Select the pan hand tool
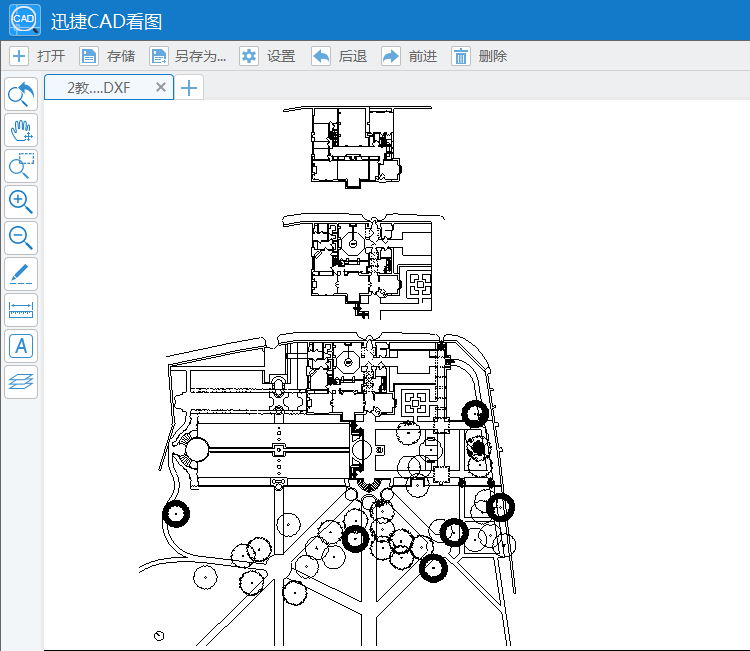 pos(21,130)
